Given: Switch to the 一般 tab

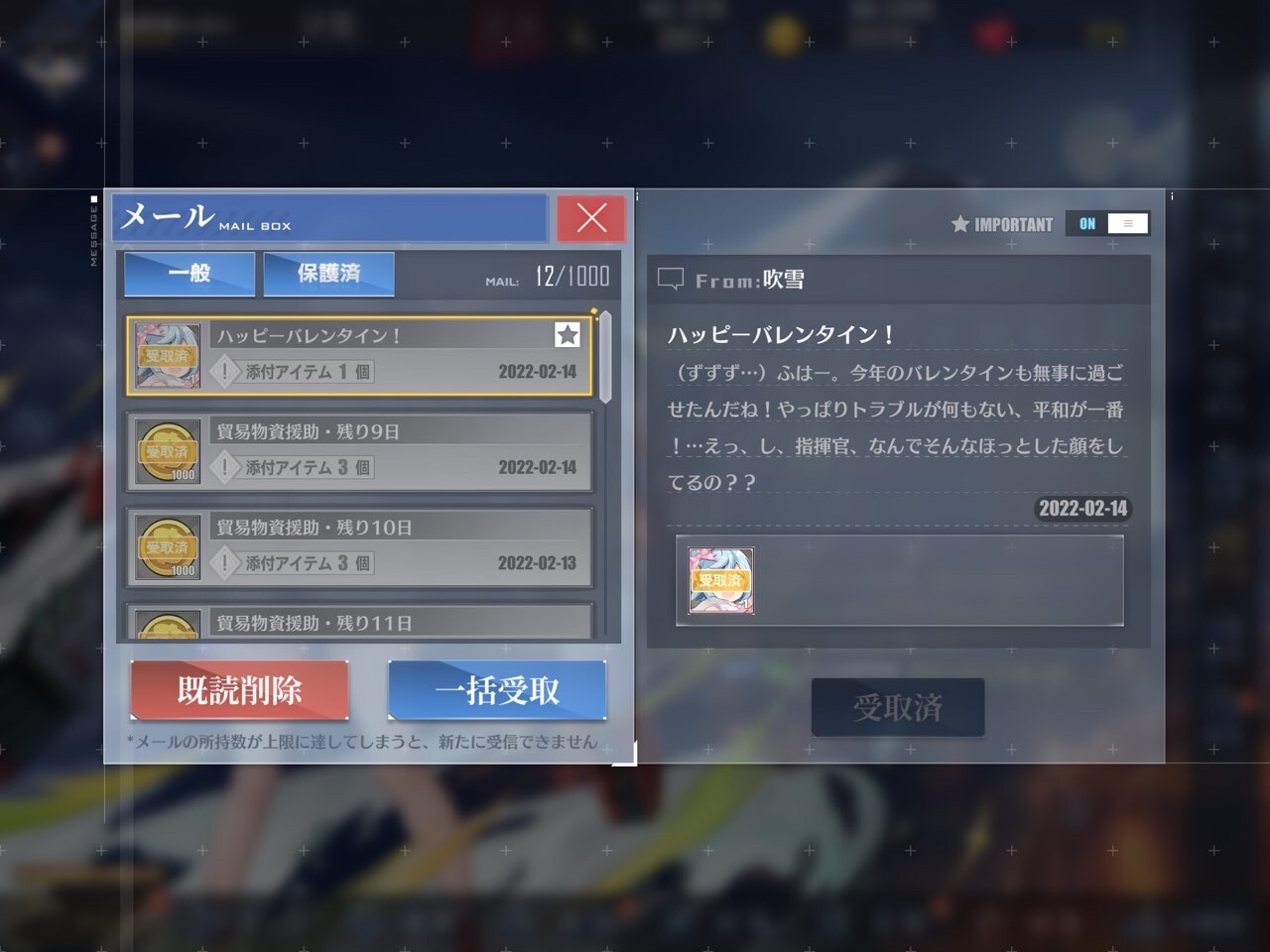Looking at the screenshot, I should coord(190,274).
